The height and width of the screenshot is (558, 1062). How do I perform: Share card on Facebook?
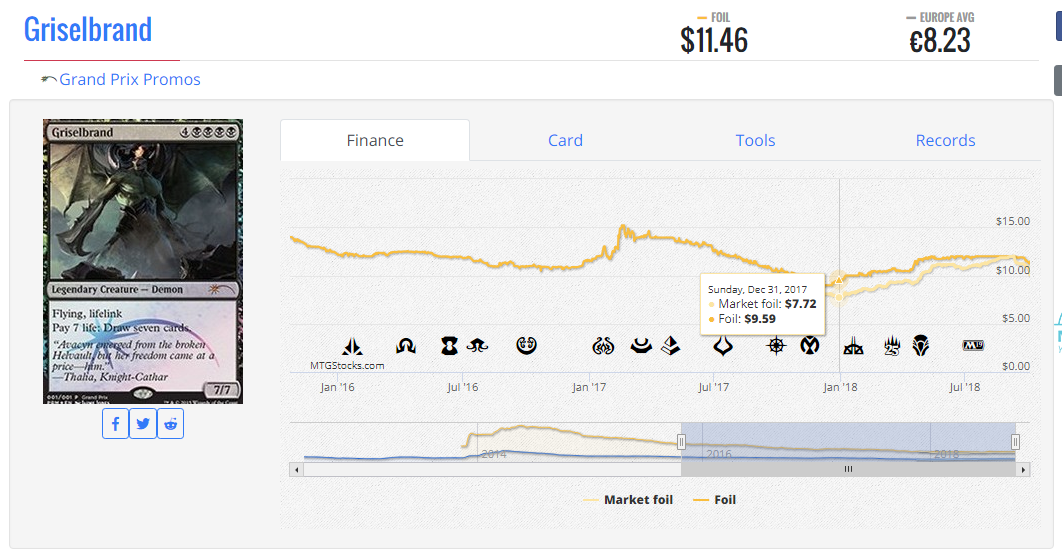coord(116,424)
